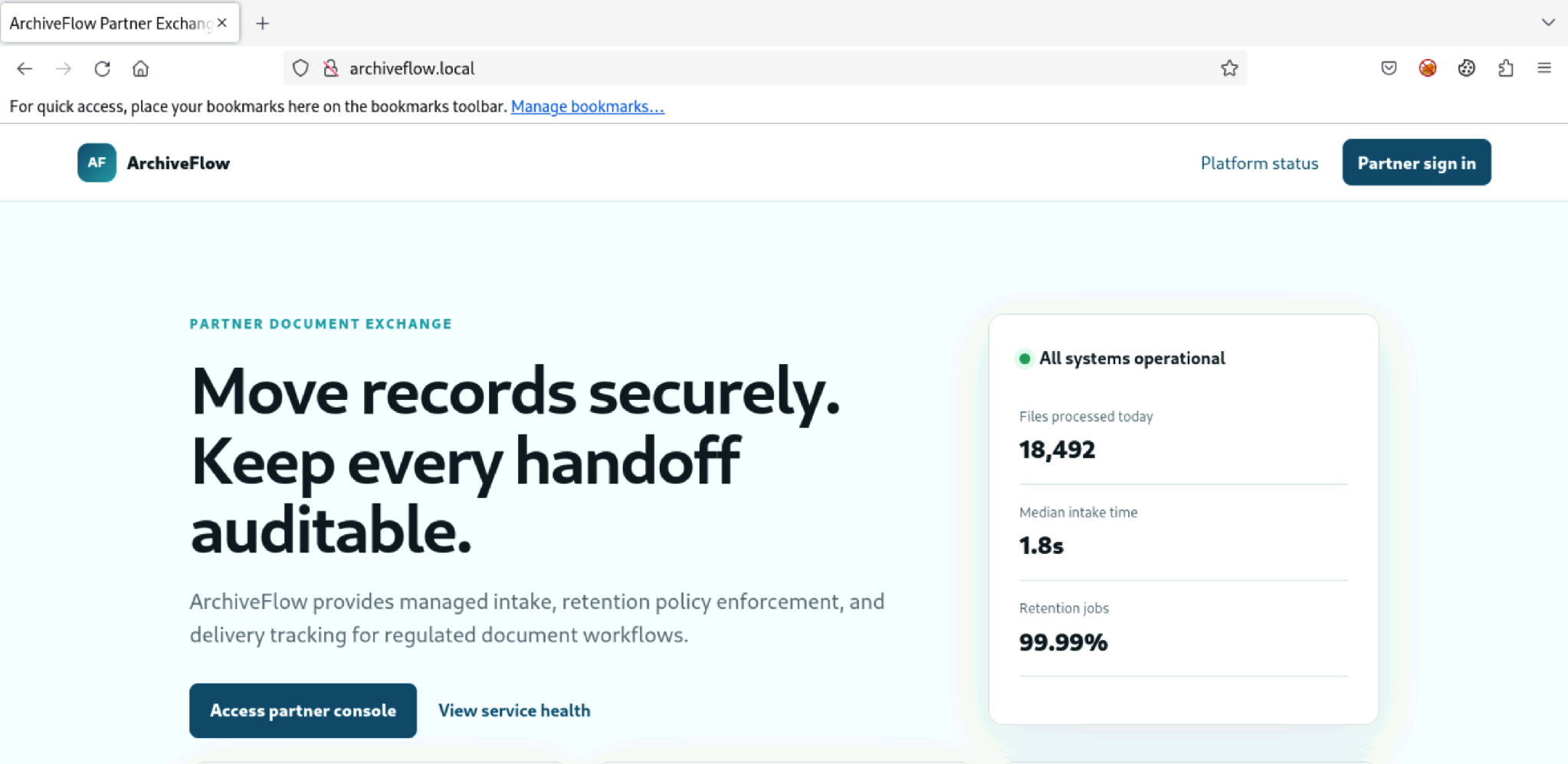Click the Partner Document Exchange heading label
This screenshot has width=1568, height=764.
pyautogui.click(x=321, y=323)
